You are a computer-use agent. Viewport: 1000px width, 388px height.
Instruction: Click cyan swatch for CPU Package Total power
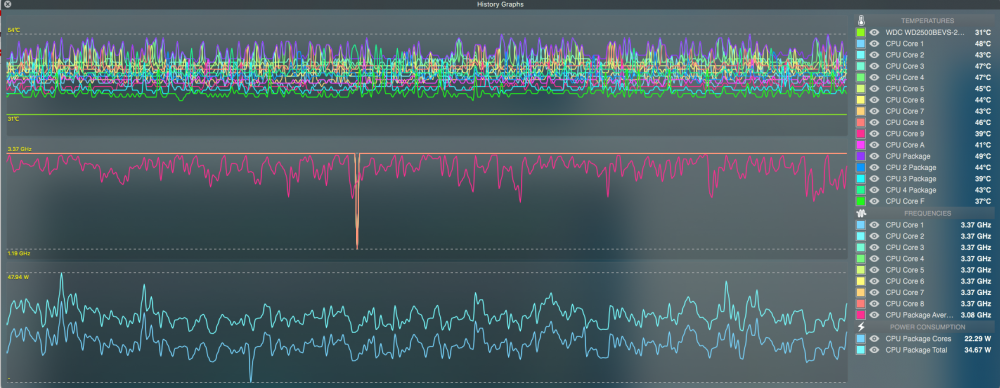point(861,350)
